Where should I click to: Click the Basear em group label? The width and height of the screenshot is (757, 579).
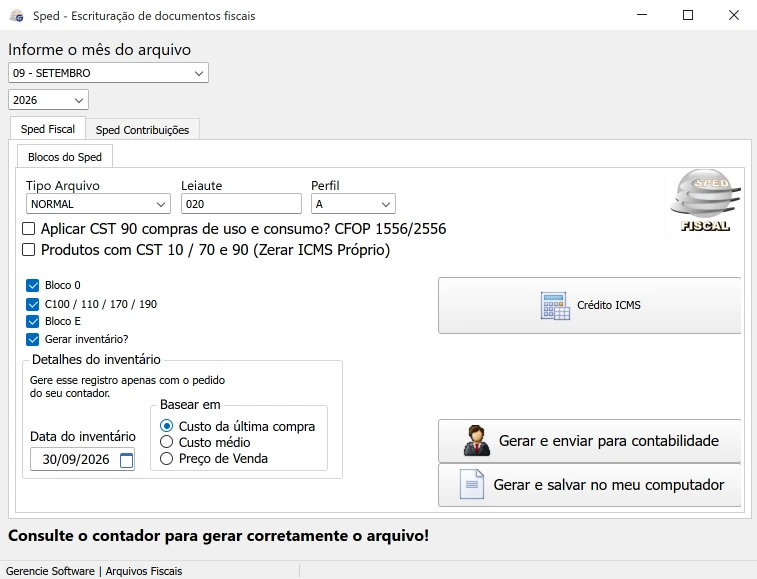pos(190,405)
